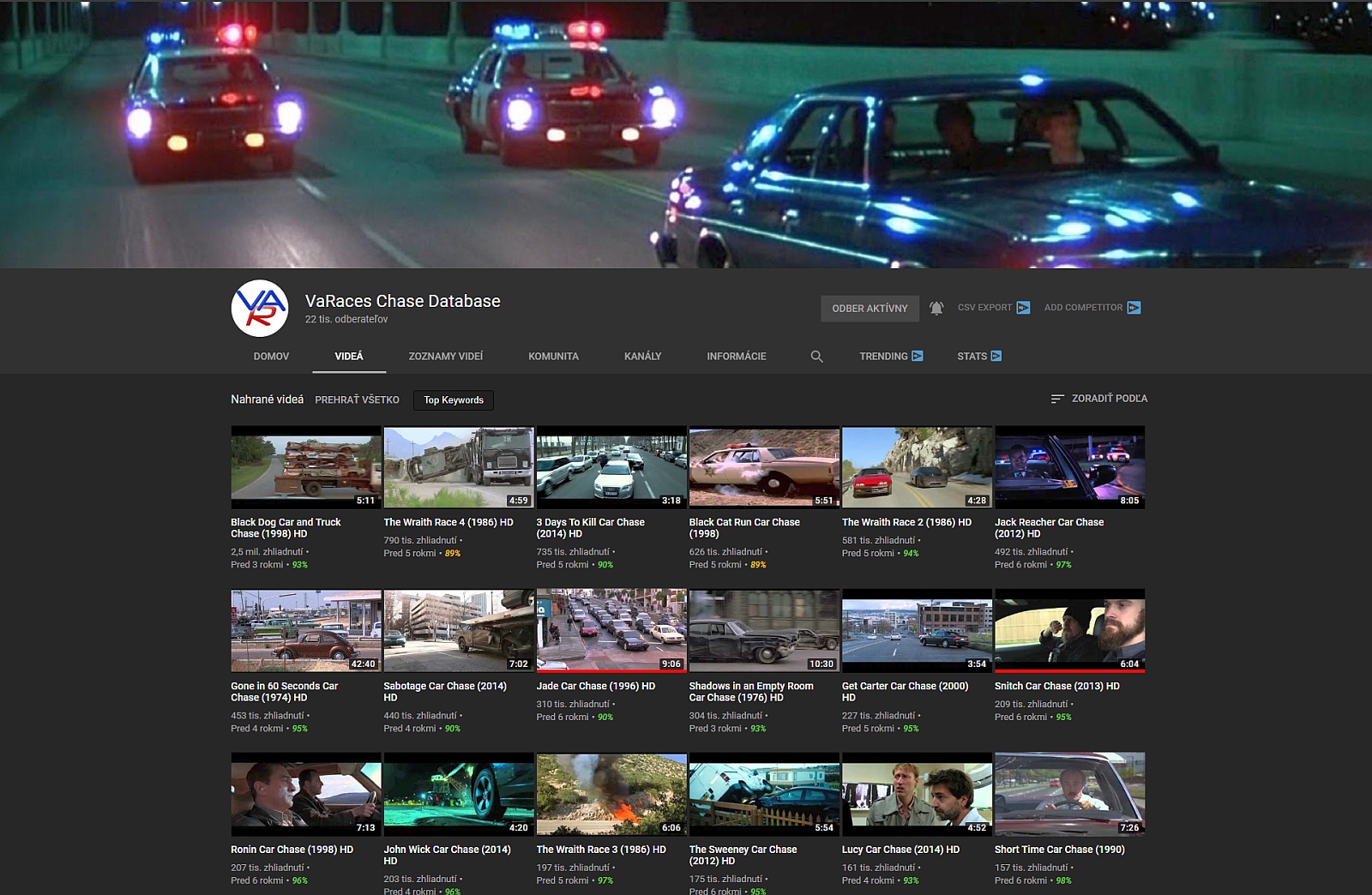The width and height of the screenshot is (1372, 895).
Task: Click the CSV EXPORT link
Action: click(984, 308)
